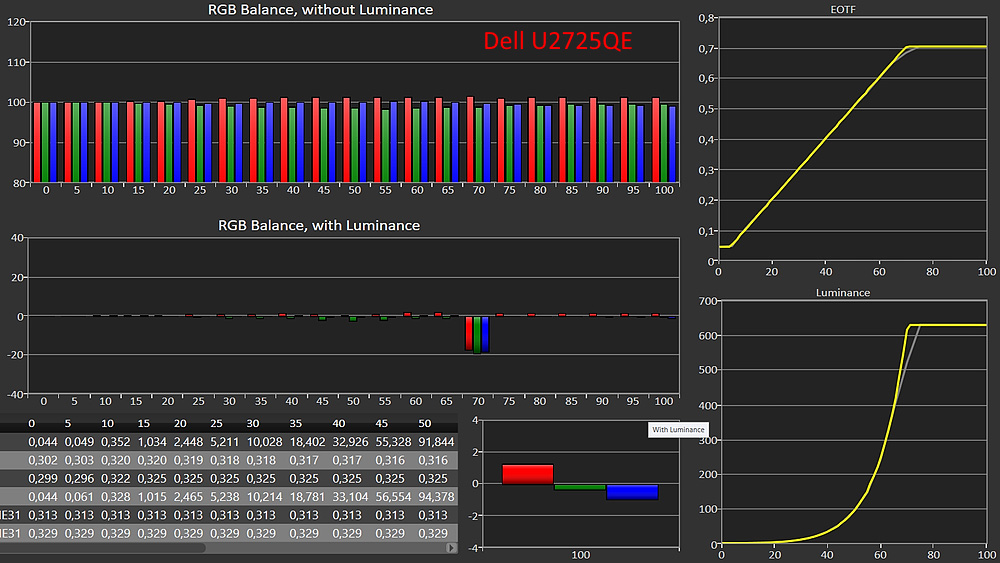Pick the "33,104" table cell
The height and width of the screenshot is (563, 1000).
pos(350,497)
